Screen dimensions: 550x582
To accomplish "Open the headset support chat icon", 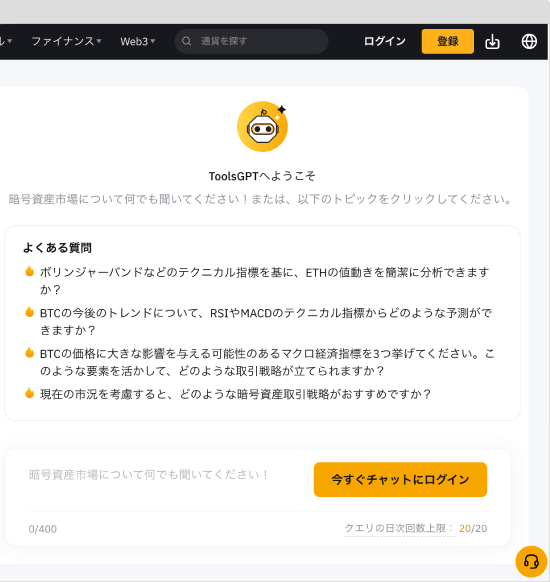I will pos(531,562).
